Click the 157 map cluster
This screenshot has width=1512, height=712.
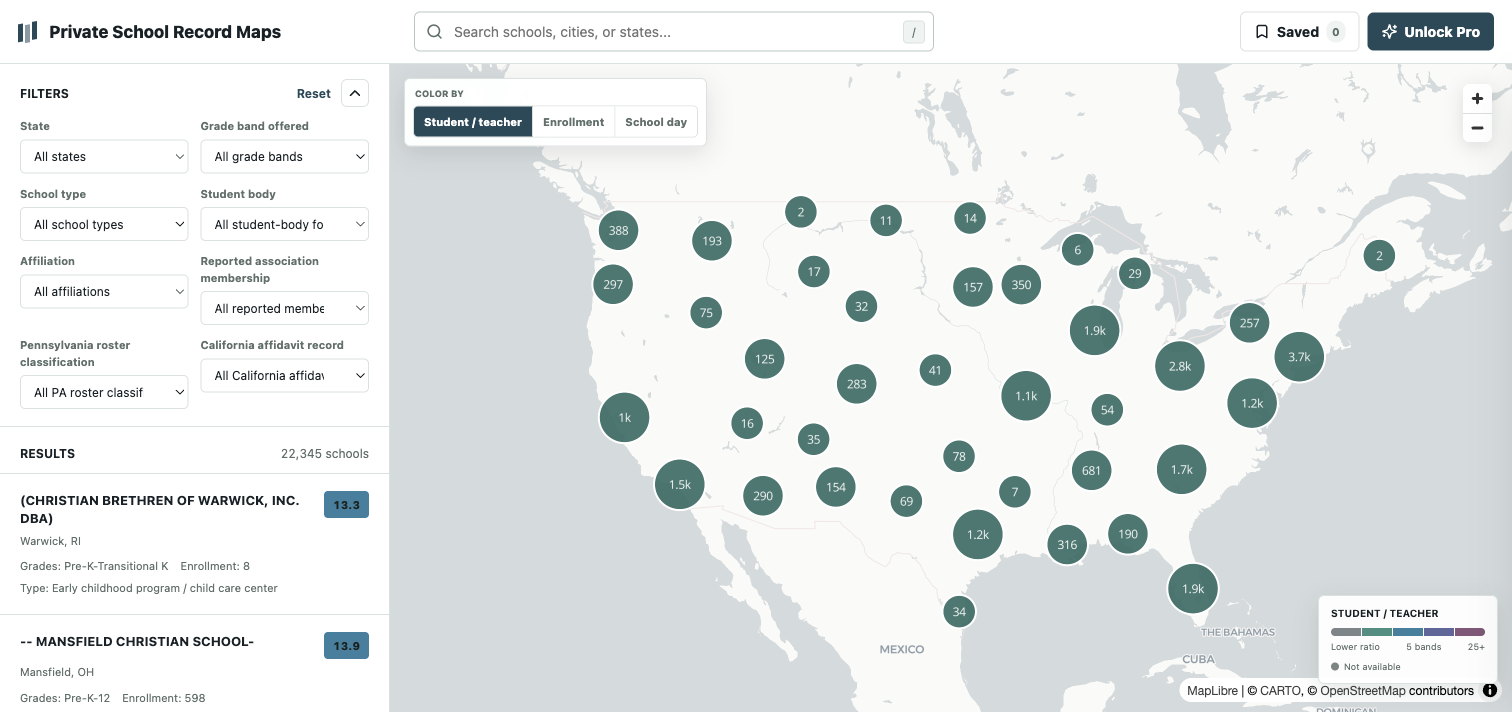973,287
